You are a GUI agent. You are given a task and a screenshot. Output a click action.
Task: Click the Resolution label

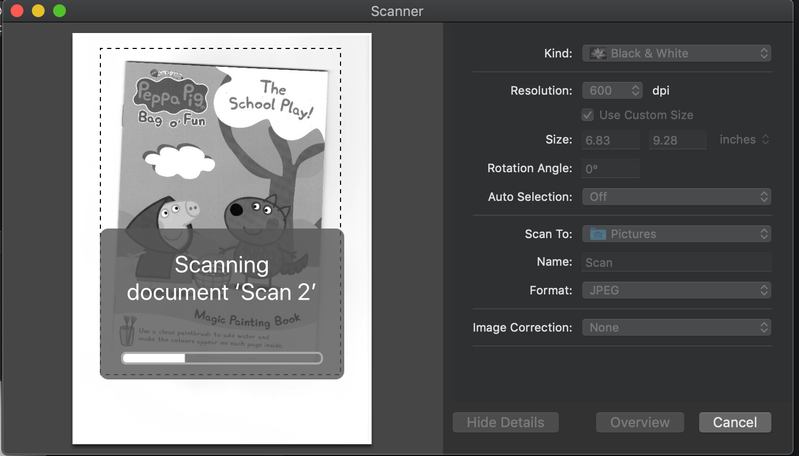(x=541, y=91)
